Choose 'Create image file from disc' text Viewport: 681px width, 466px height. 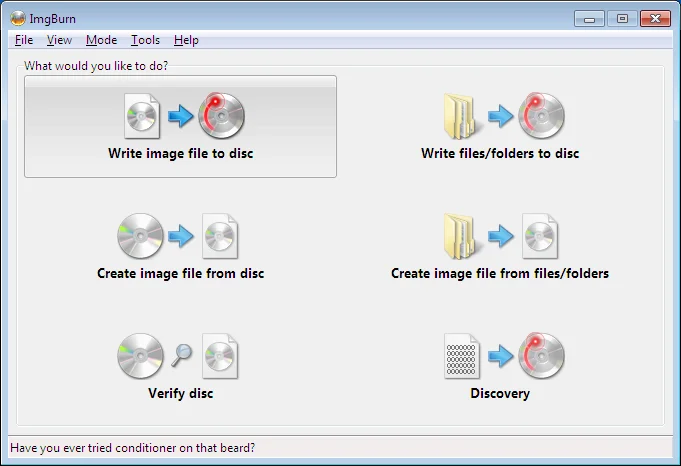180,273
